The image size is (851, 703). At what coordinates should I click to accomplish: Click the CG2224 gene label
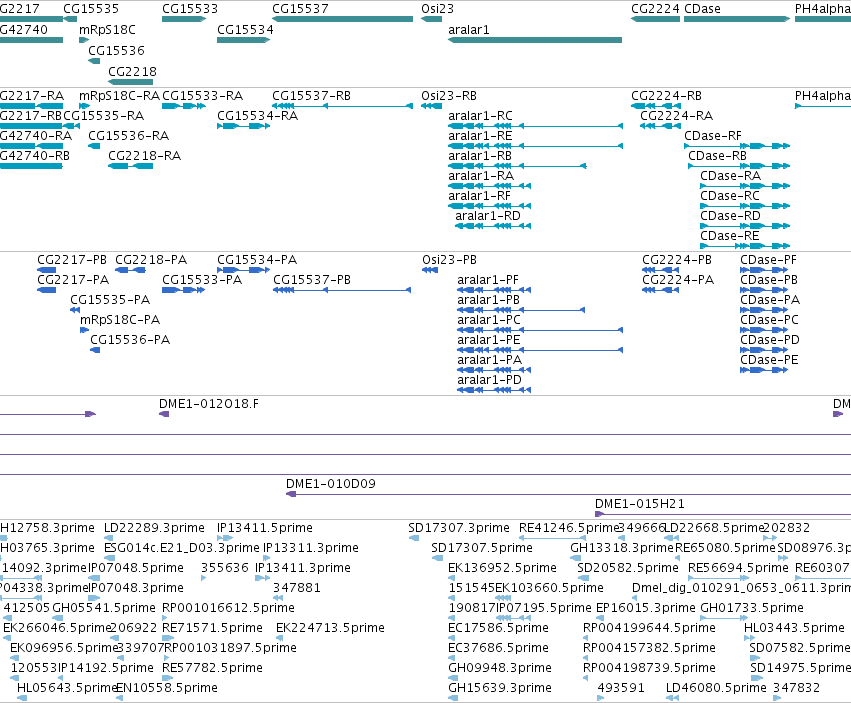(x=655, y=9)
